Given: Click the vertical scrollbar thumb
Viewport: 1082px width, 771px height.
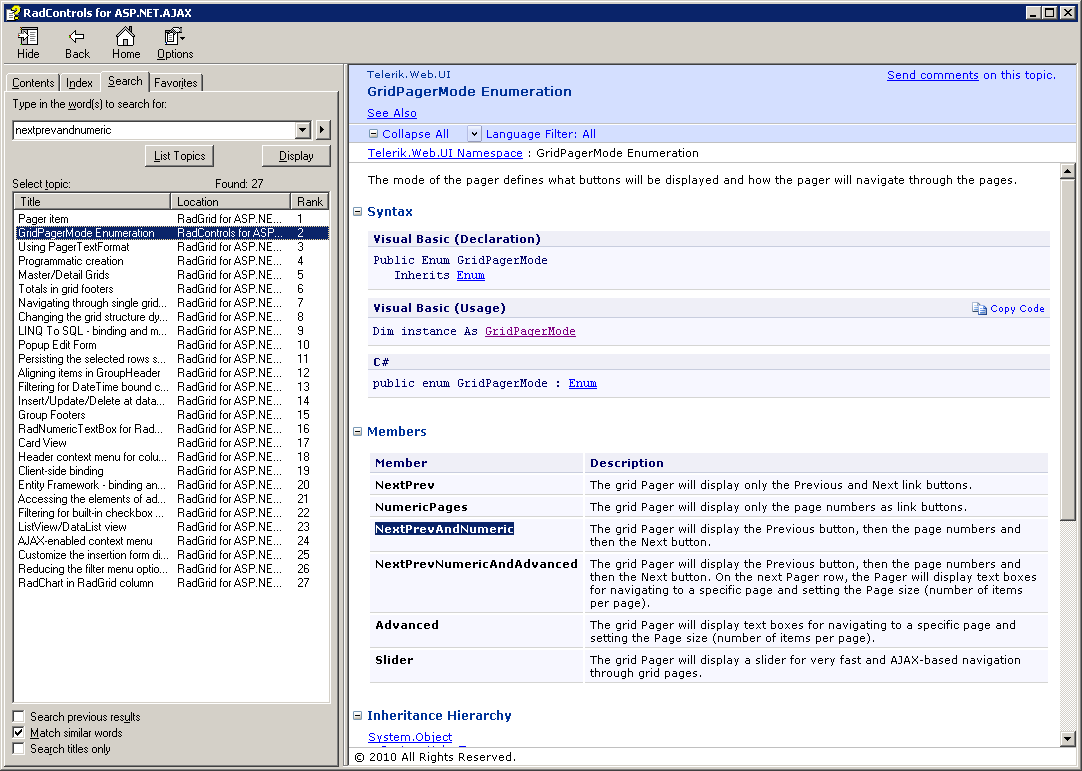Looking at the screenshot, I should (x=1067, y=349).
